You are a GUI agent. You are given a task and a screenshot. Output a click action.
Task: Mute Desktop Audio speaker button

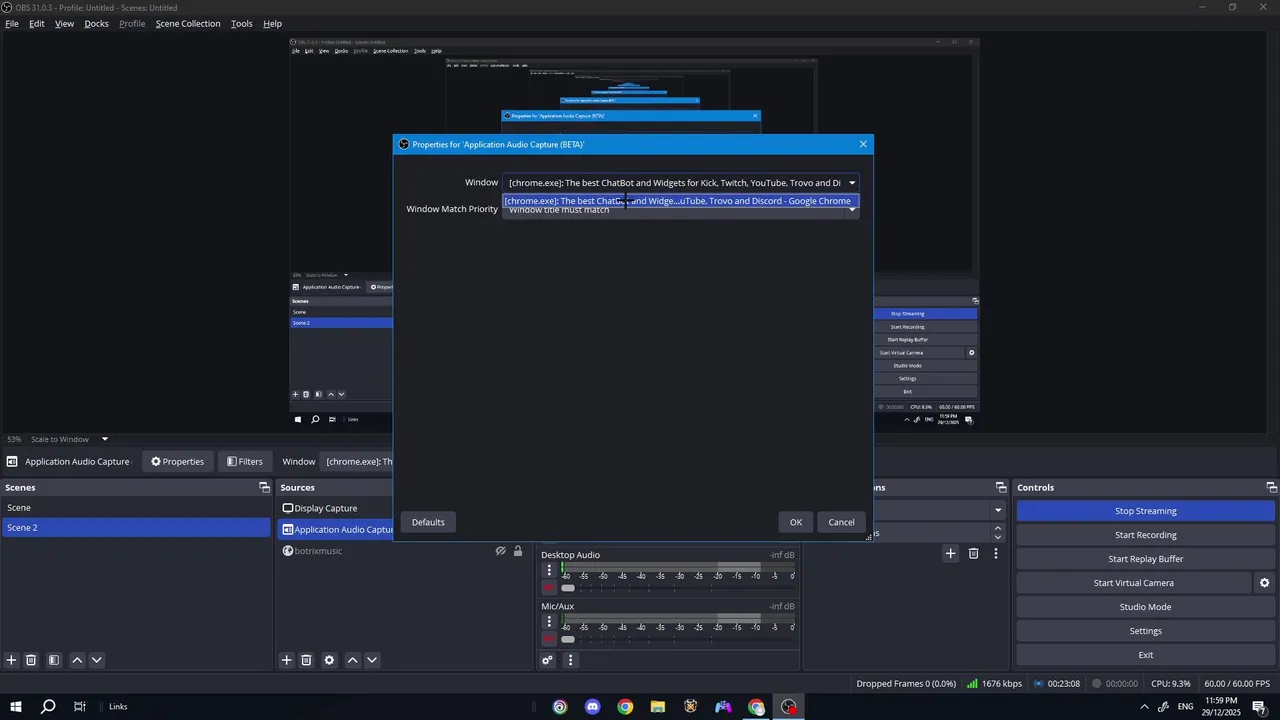point(549,588)
